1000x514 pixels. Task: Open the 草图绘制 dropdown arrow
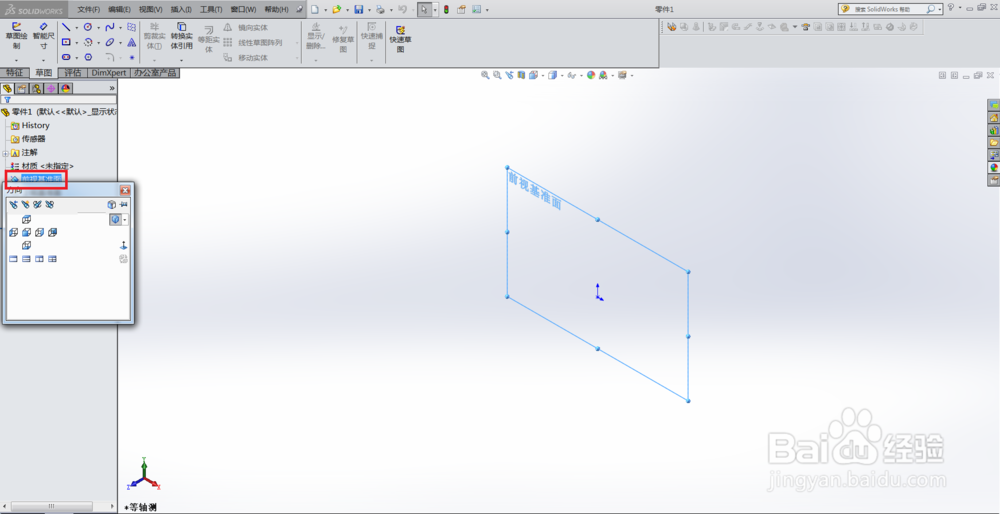click(x=16, y=61)
